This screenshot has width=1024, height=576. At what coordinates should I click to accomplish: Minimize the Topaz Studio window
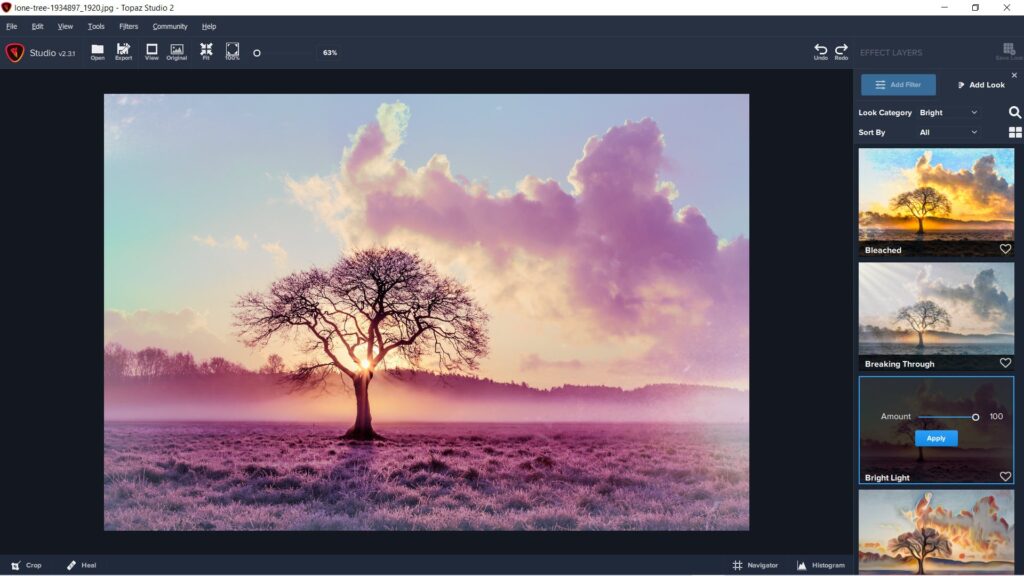944,8
